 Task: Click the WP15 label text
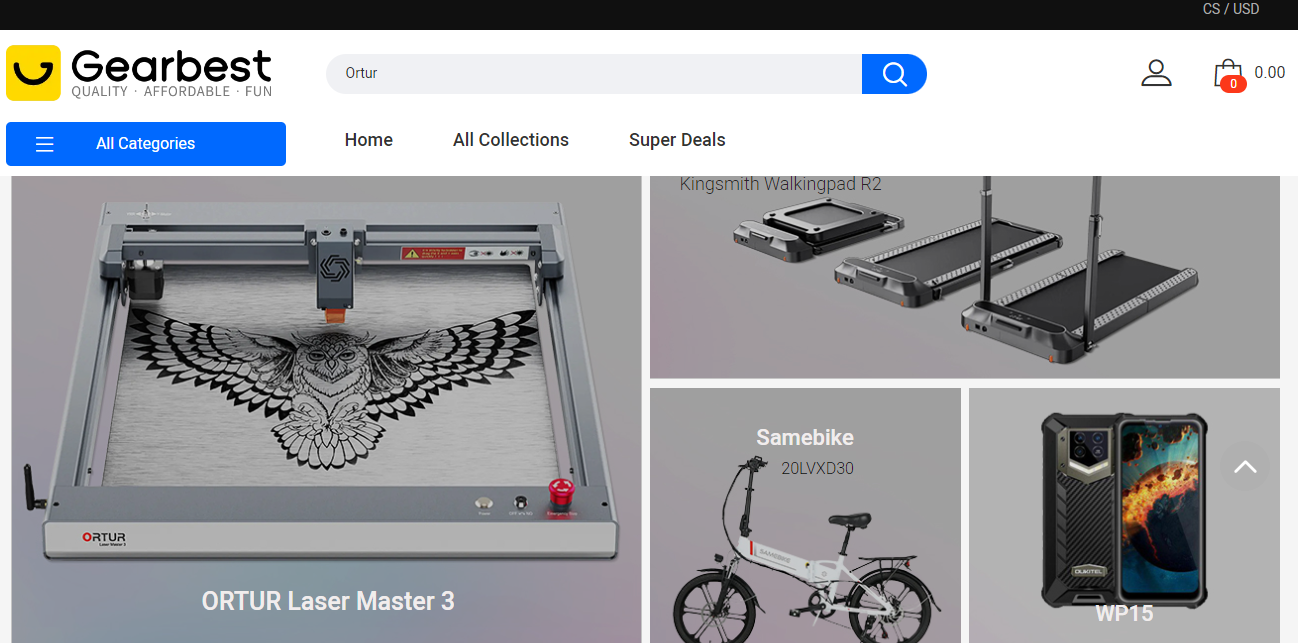[1124, 613]
